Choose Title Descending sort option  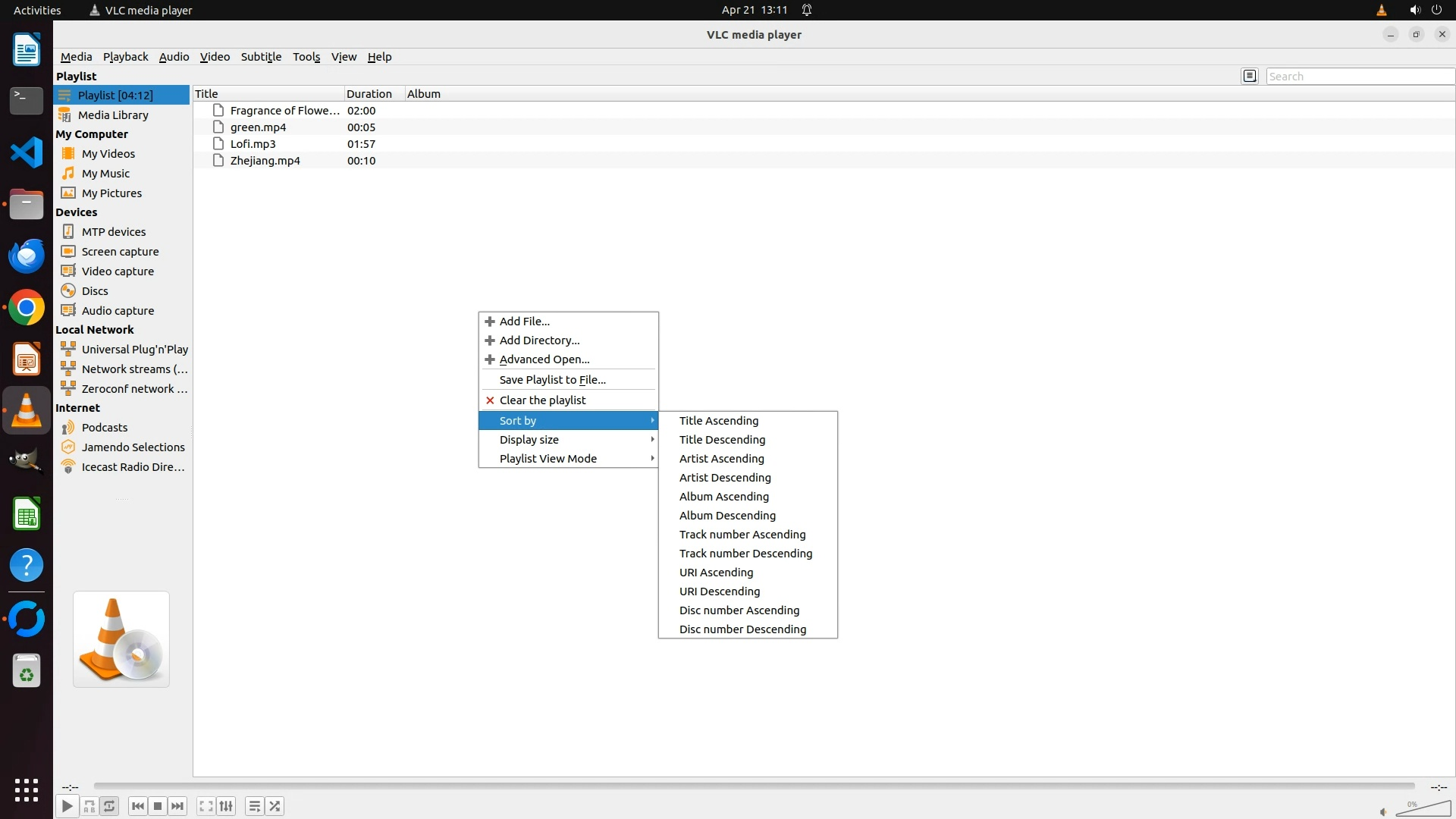pos(722,440)
